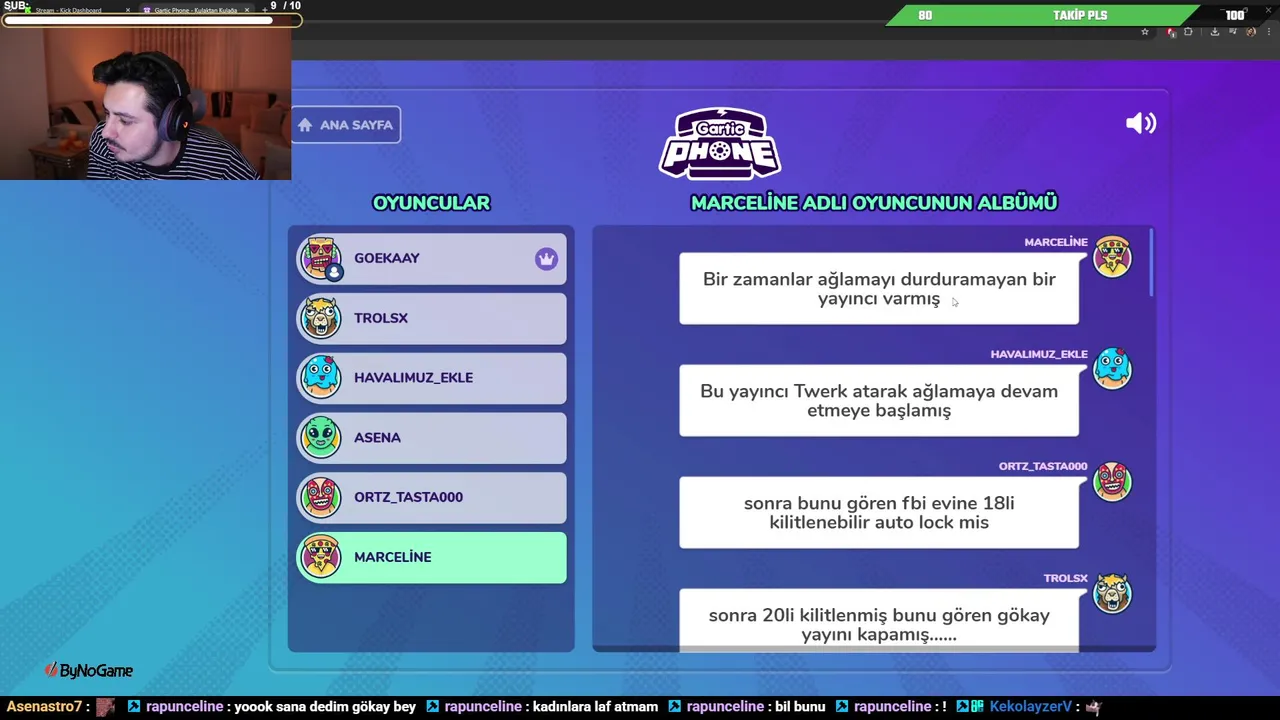Click the ANA SAYFA home button

click(x=346, y=125)
